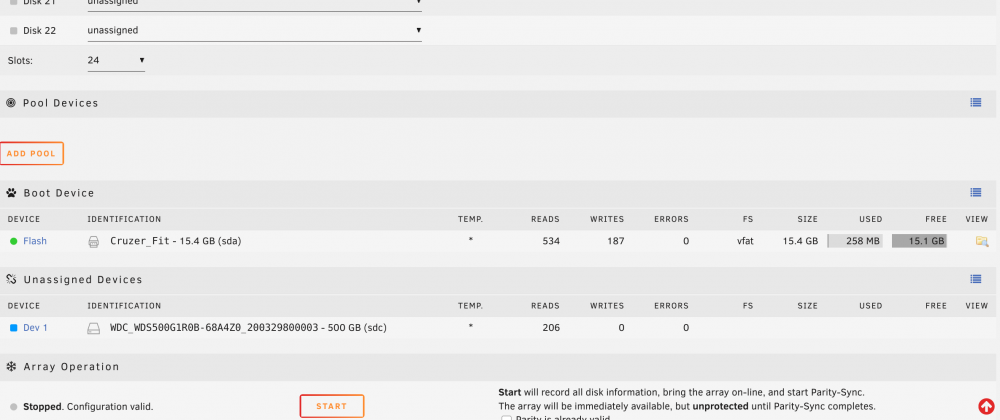Open the Dev 1 device link

pyautogui.click(x=36, y=328)
